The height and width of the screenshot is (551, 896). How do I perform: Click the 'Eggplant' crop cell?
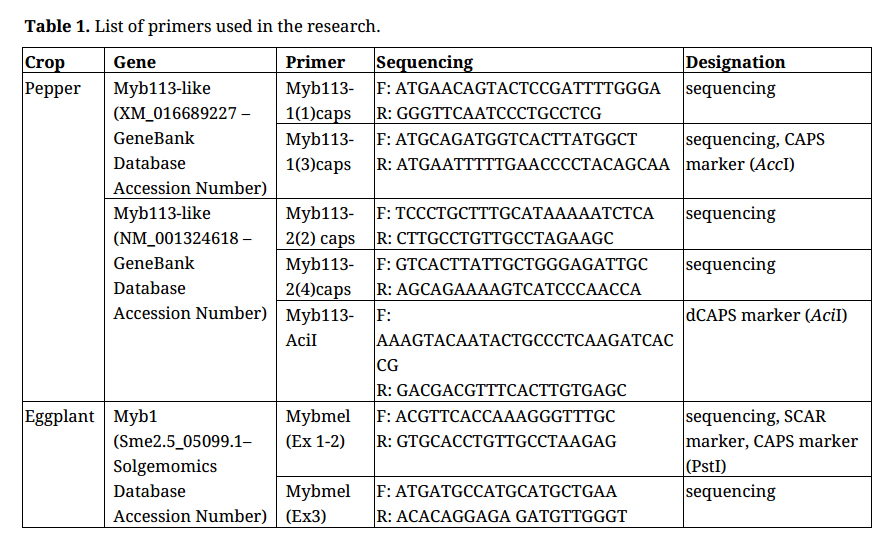click(59, 416)
